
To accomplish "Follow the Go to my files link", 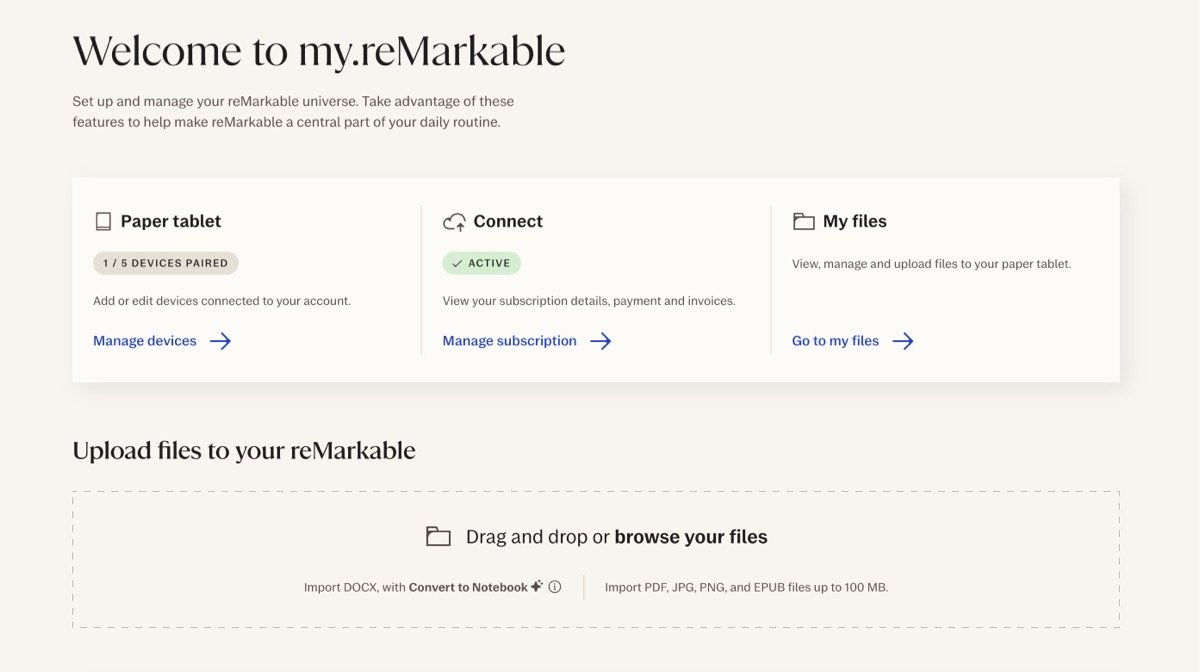I will coord(835,341).
